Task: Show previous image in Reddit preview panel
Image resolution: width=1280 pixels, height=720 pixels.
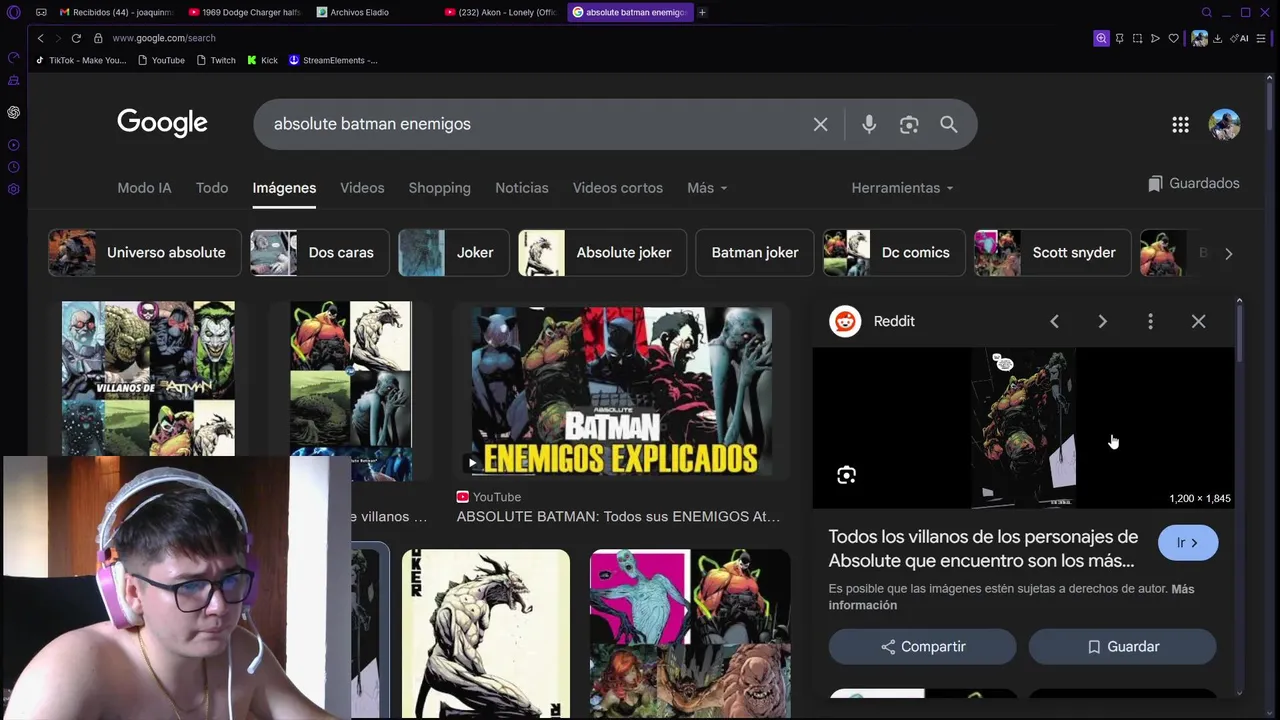Action: (1054, 321)
